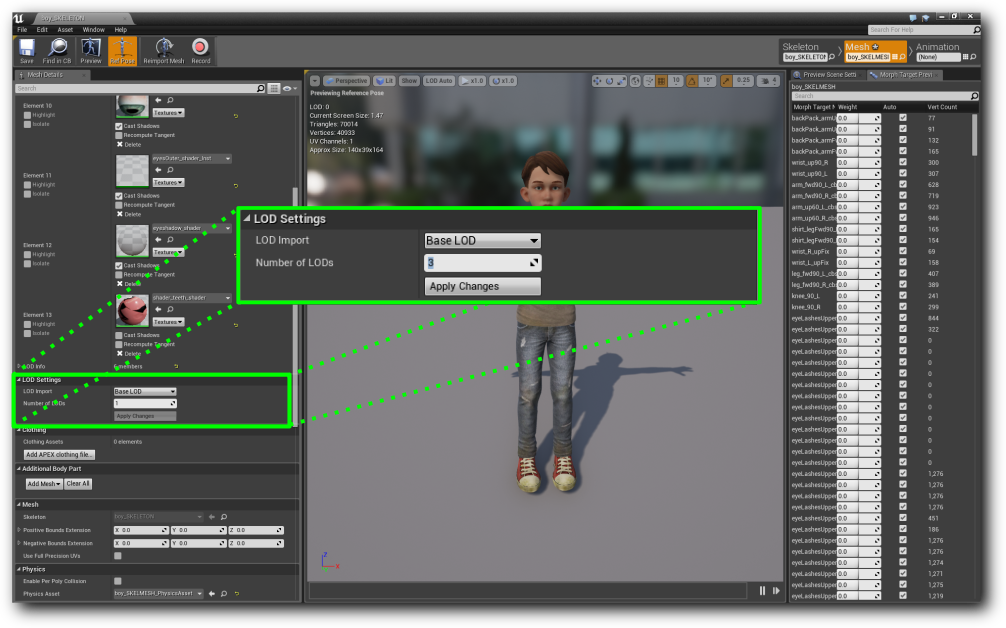Viewport: 1006px width, 628px height.
Task: Open the Base LOD dropdown in the enlarged callout
Action: click(482, 241)
